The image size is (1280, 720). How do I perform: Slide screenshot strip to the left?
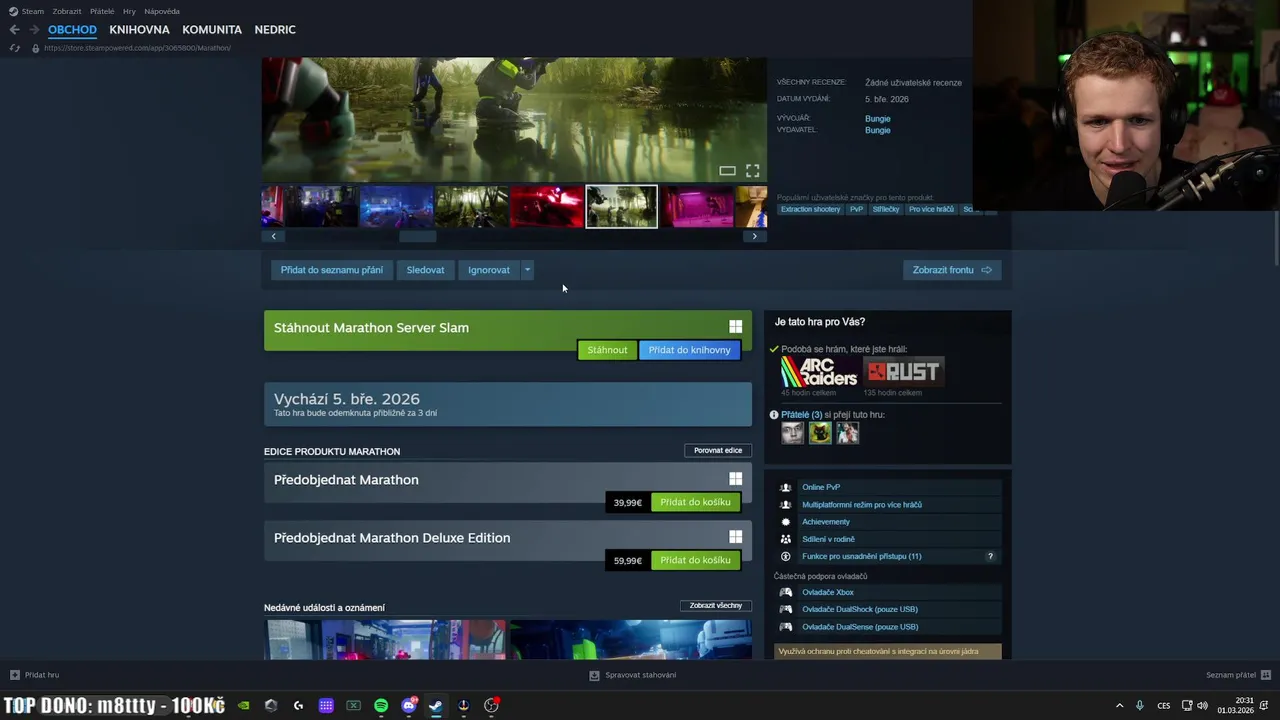tap(274, 237)
